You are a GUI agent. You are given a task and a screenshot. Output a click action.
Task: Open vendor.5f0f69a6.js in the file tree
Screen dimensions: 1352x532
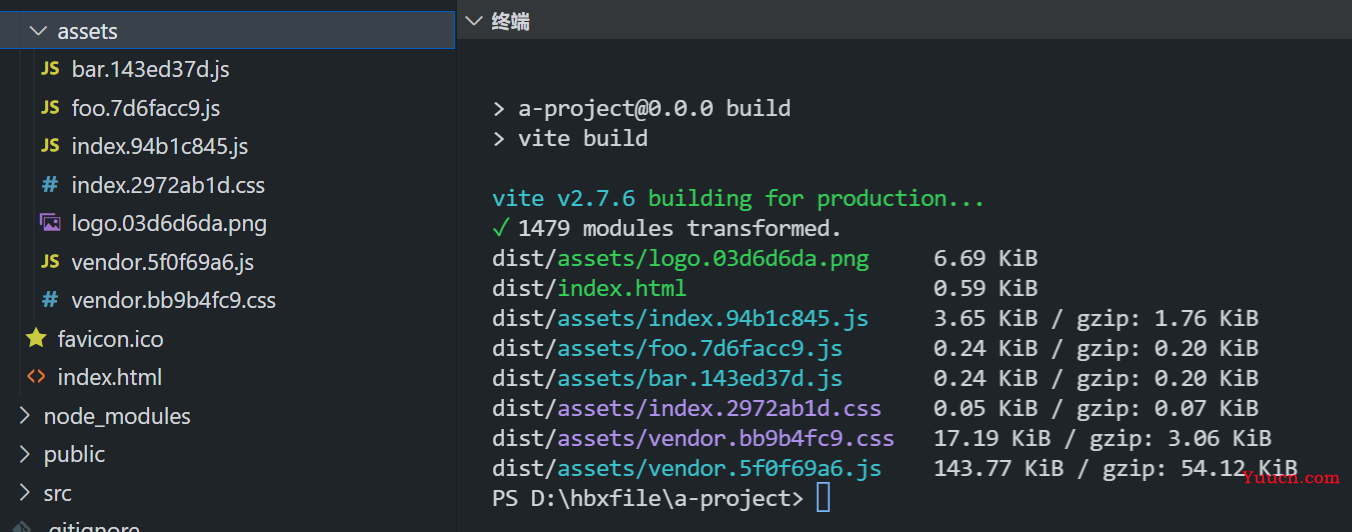(163, 263)
